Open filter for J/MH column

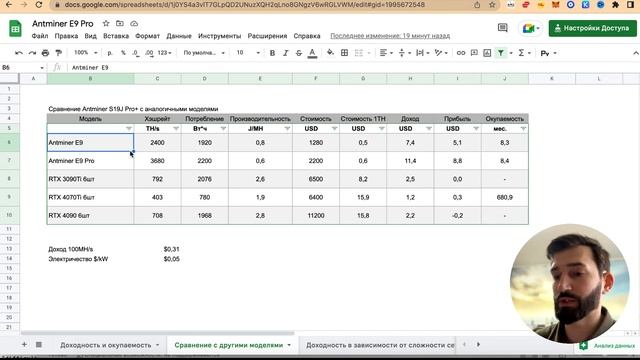[x=287, y=129]
